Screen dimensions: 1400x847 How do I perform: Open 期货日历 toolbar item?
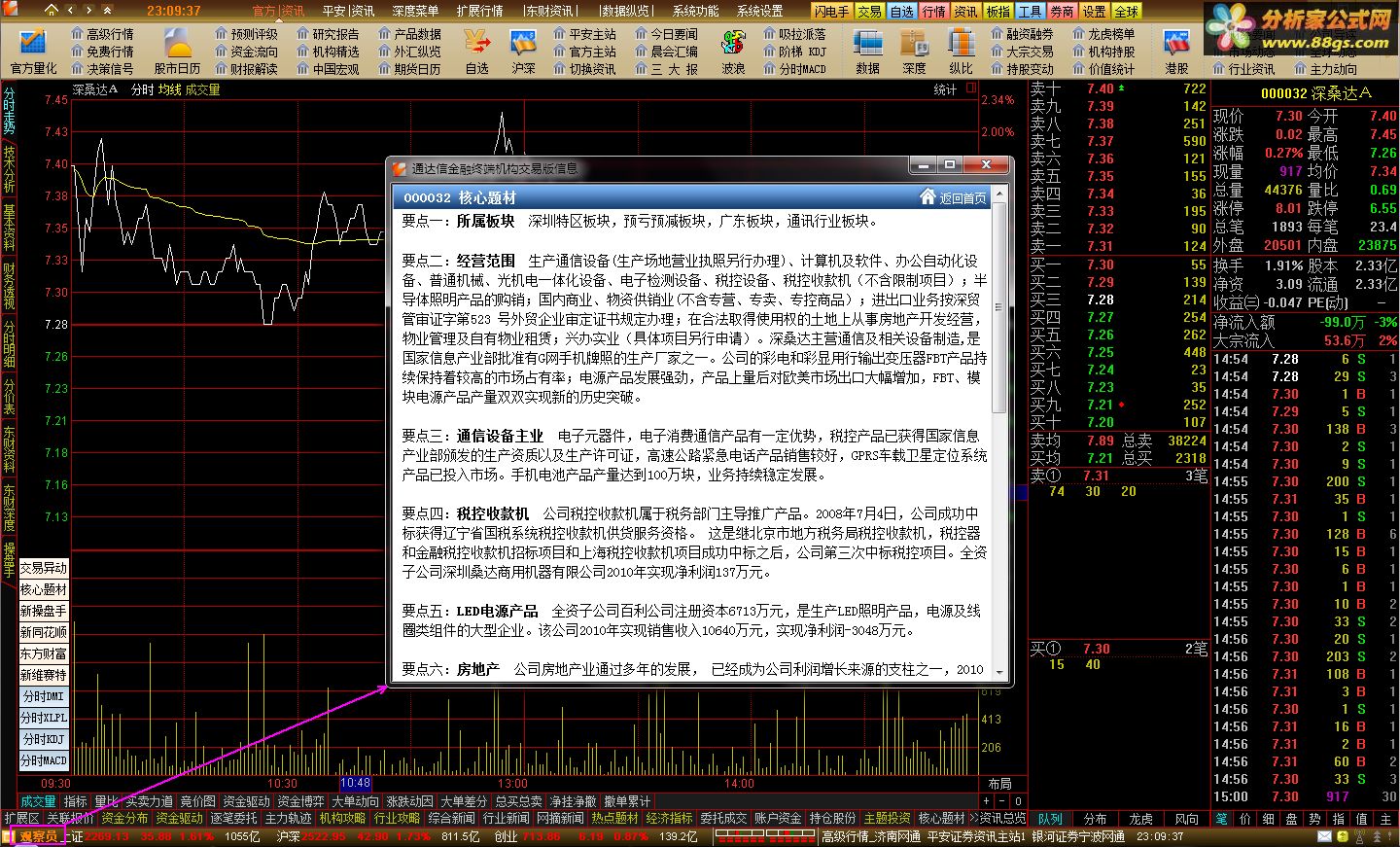(410, 69)
